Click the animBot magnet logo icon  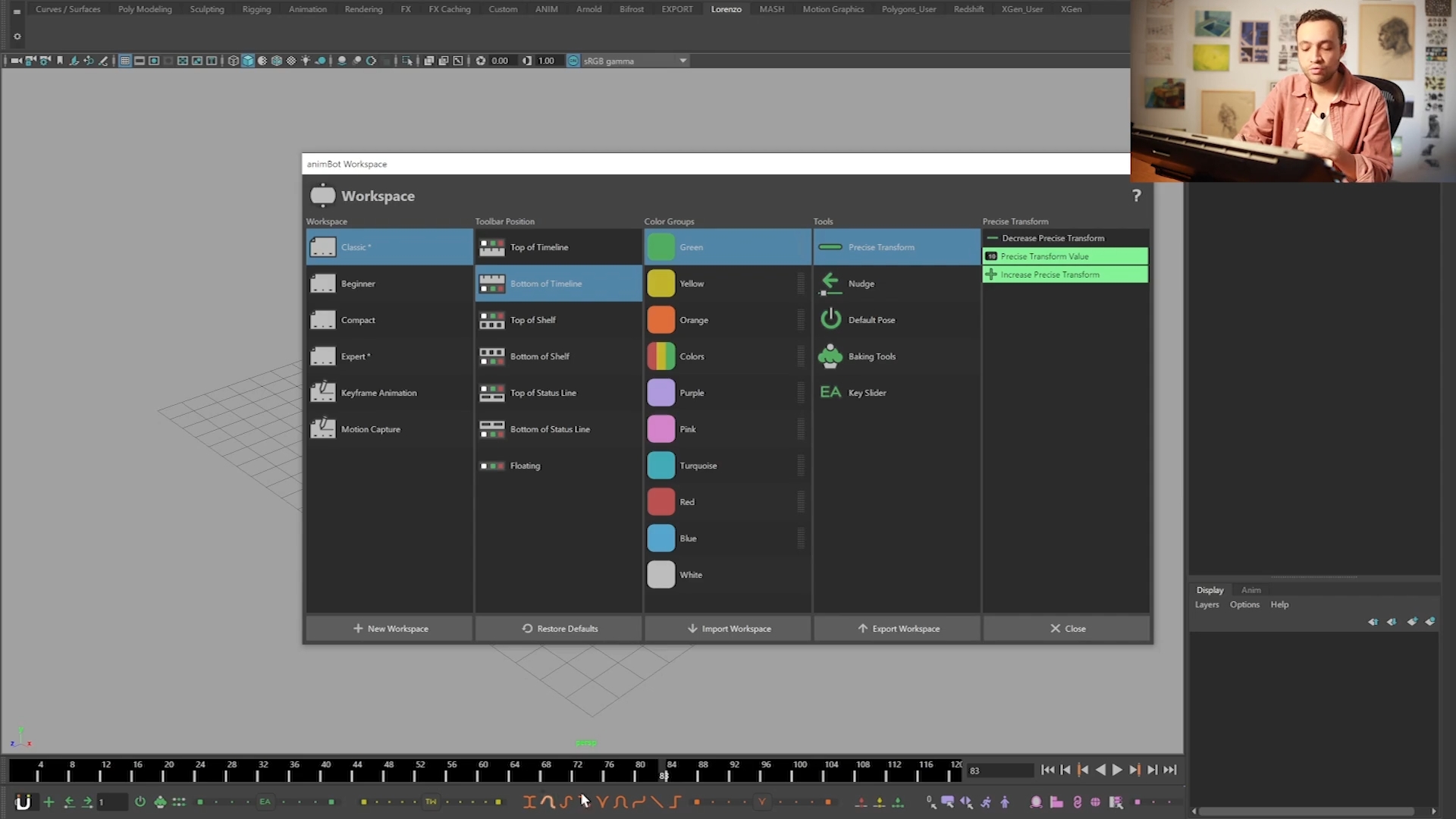coord(23,802)
